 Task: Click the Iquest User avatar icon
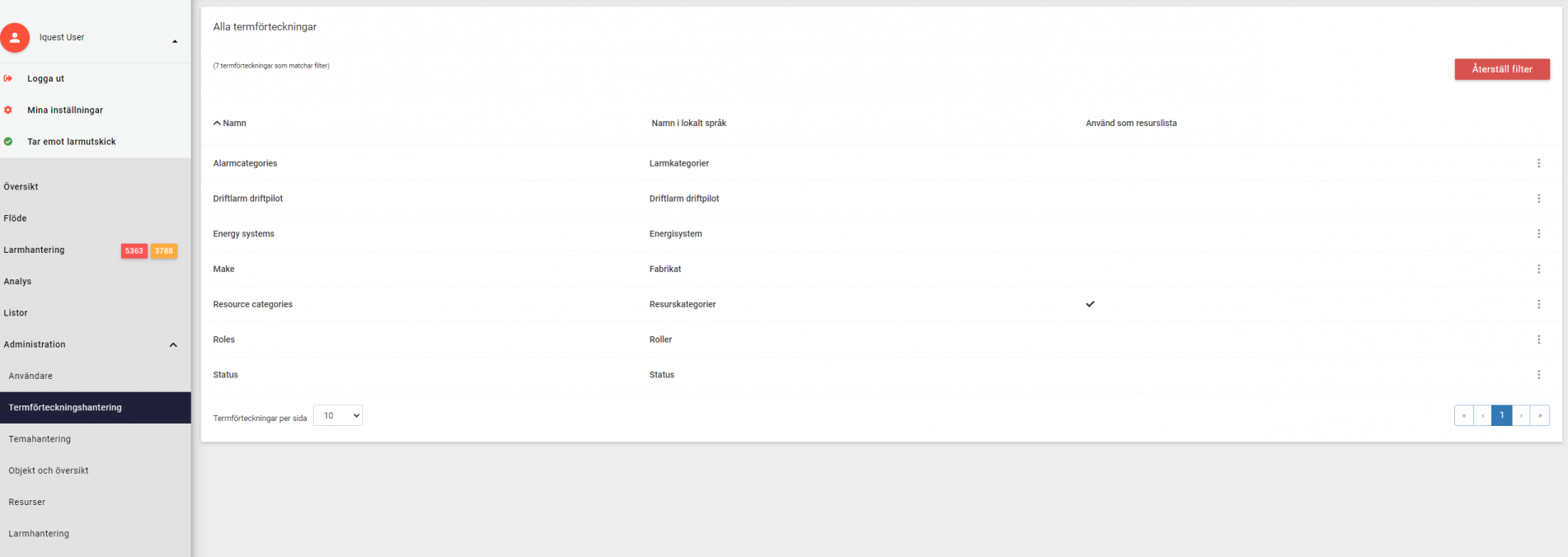(x=14, y=38)
